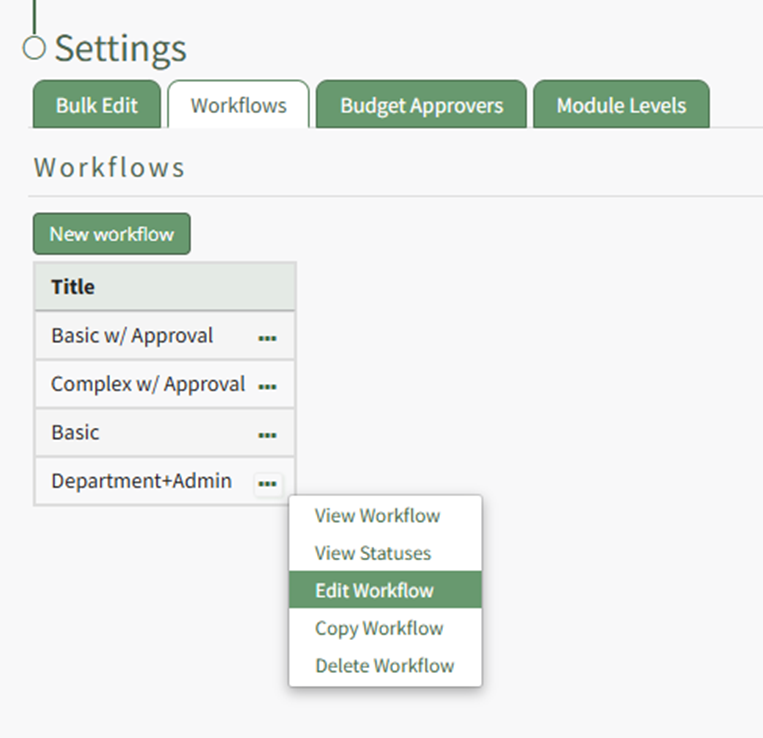This screenshot has width=763, height=738.
Task: Select the Workflows tab
Action: point(238,105)
